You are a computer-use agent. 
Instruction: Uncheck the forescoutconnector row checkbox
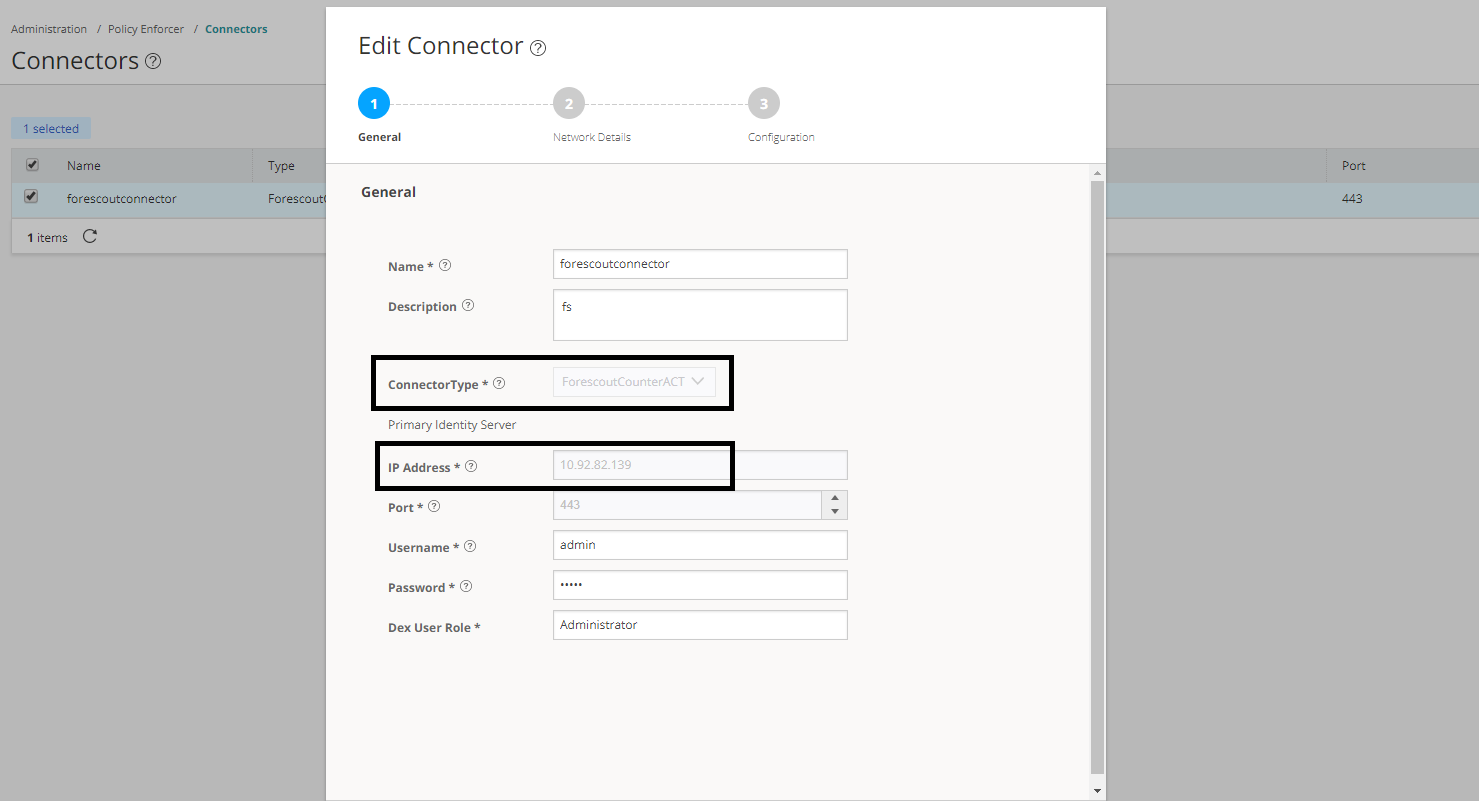point(30,198)
